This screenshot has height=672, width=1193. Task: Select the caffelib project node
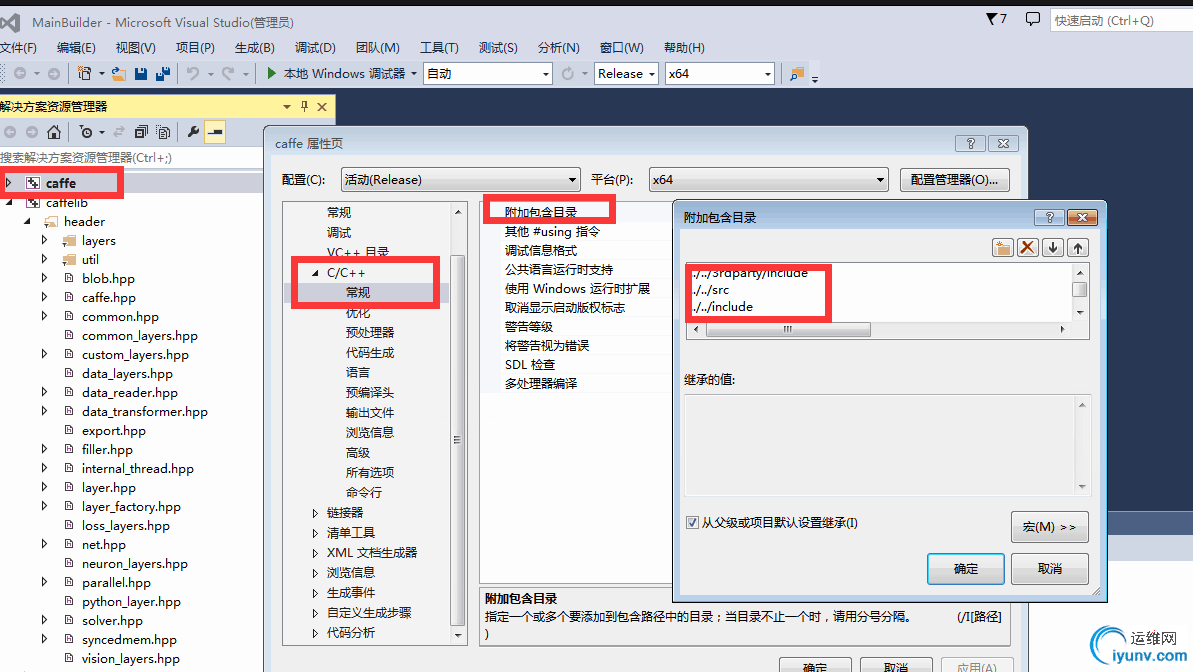(66, 202)
